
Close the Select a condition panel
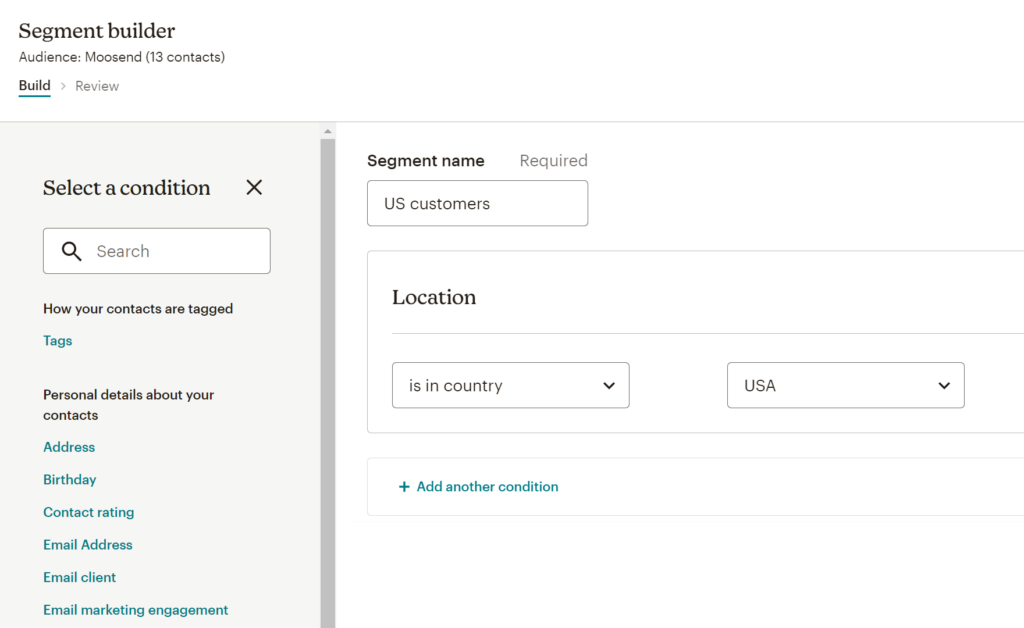tap(253, 187)
